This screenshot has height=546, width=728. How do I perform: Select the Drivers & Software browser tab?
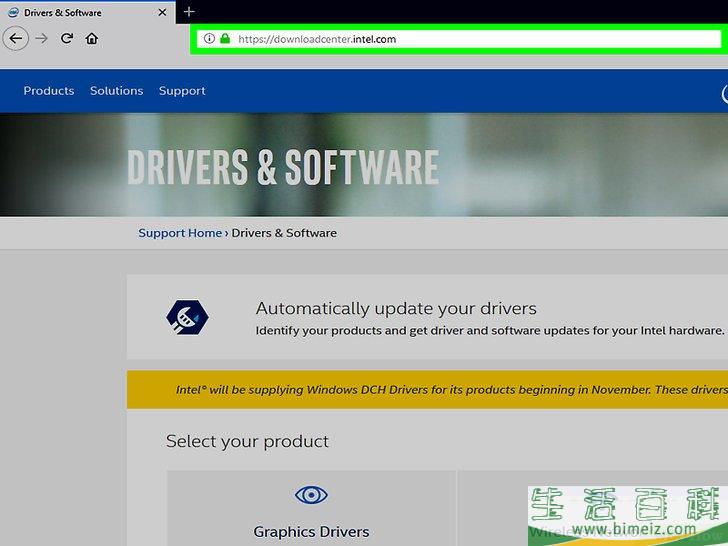click(x=88, y=12)
